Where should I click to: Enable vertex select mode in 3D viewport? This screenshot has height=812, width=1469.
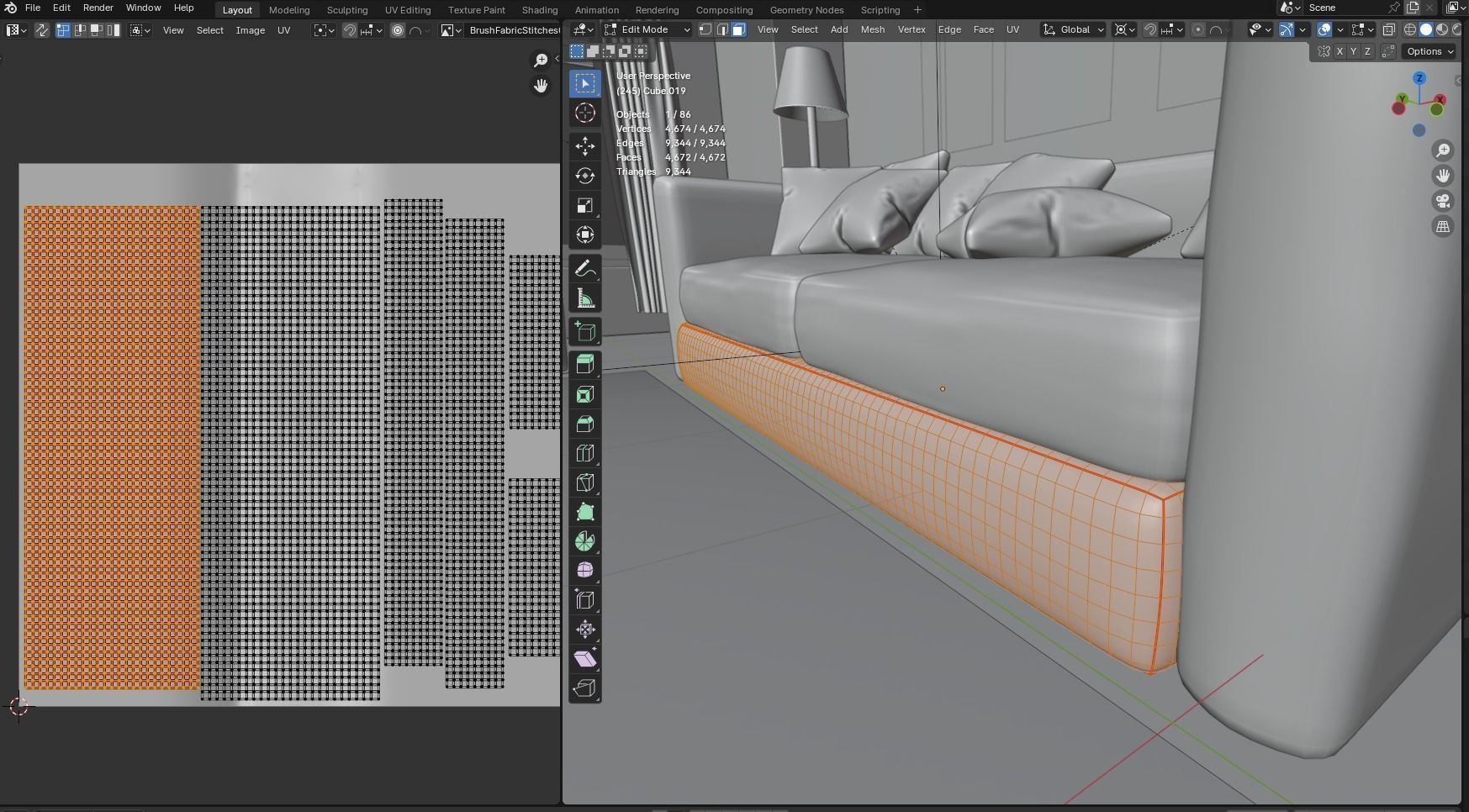(x=705, y=29)
